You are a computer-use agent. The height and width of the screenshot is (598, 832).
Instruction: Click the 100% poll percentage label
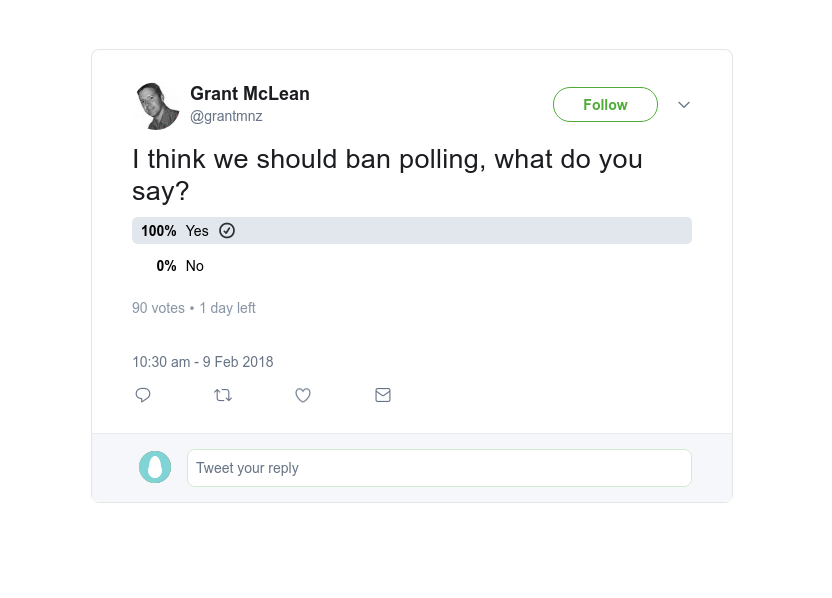tap(158, 231)
